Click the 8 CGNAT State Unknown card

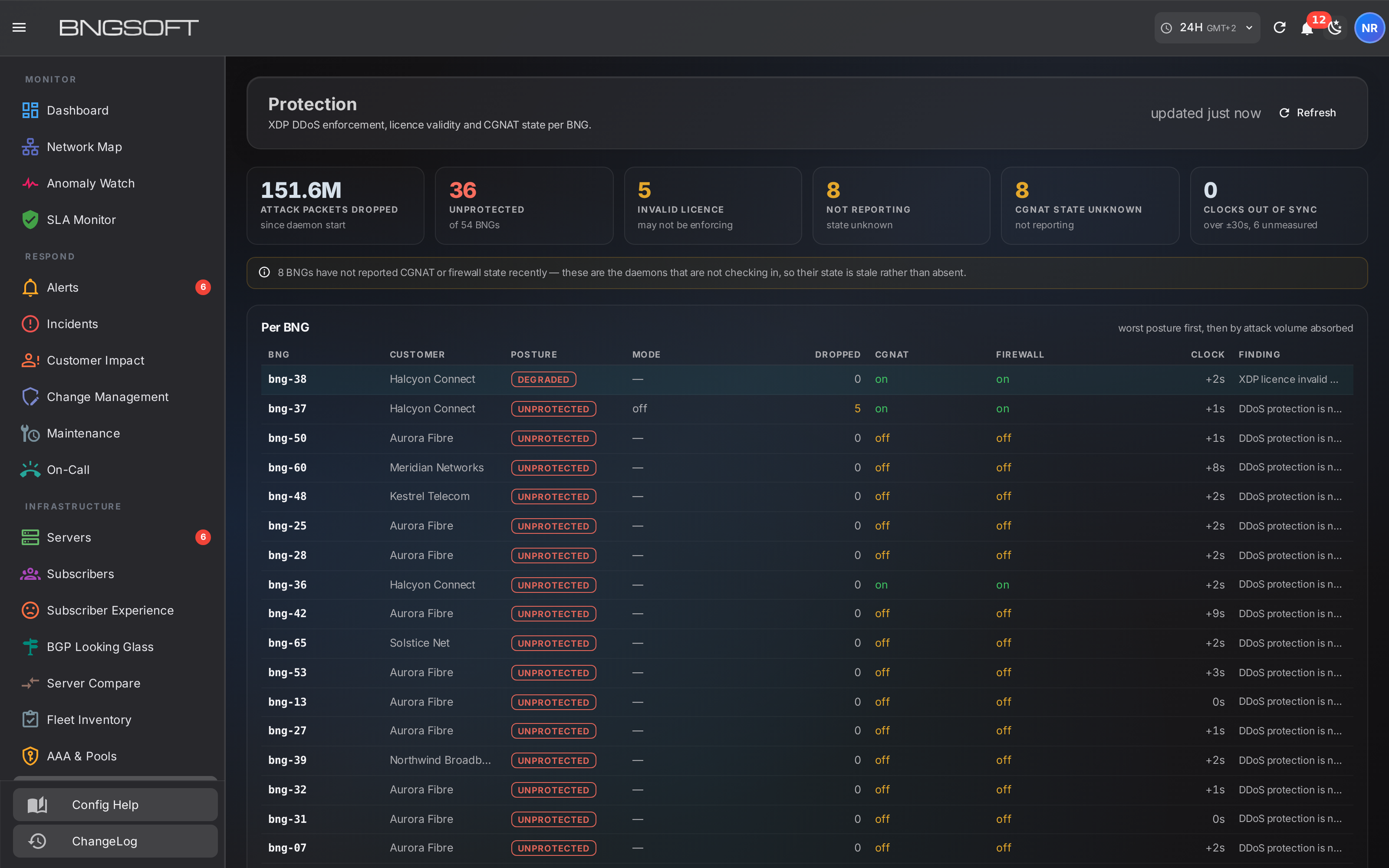point(1090,206)
